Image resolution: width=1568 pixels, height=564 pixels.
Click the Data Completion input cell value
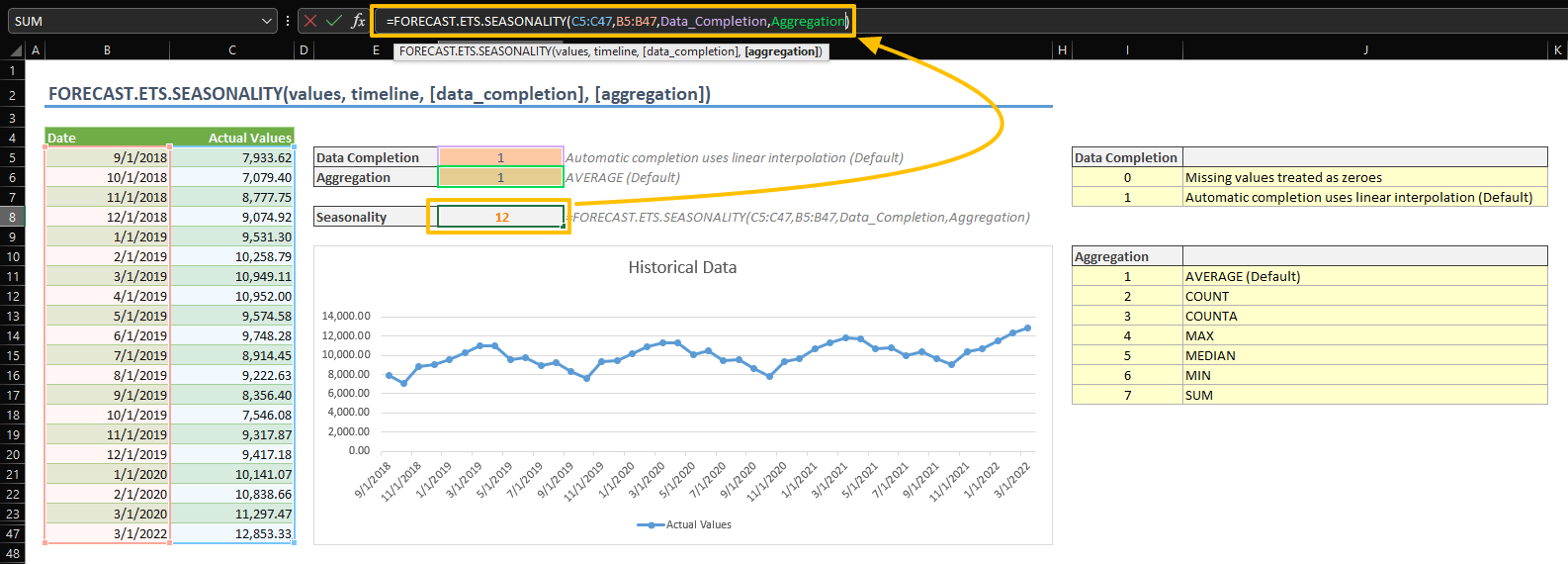pyautogui.click(x=500, y=157)
